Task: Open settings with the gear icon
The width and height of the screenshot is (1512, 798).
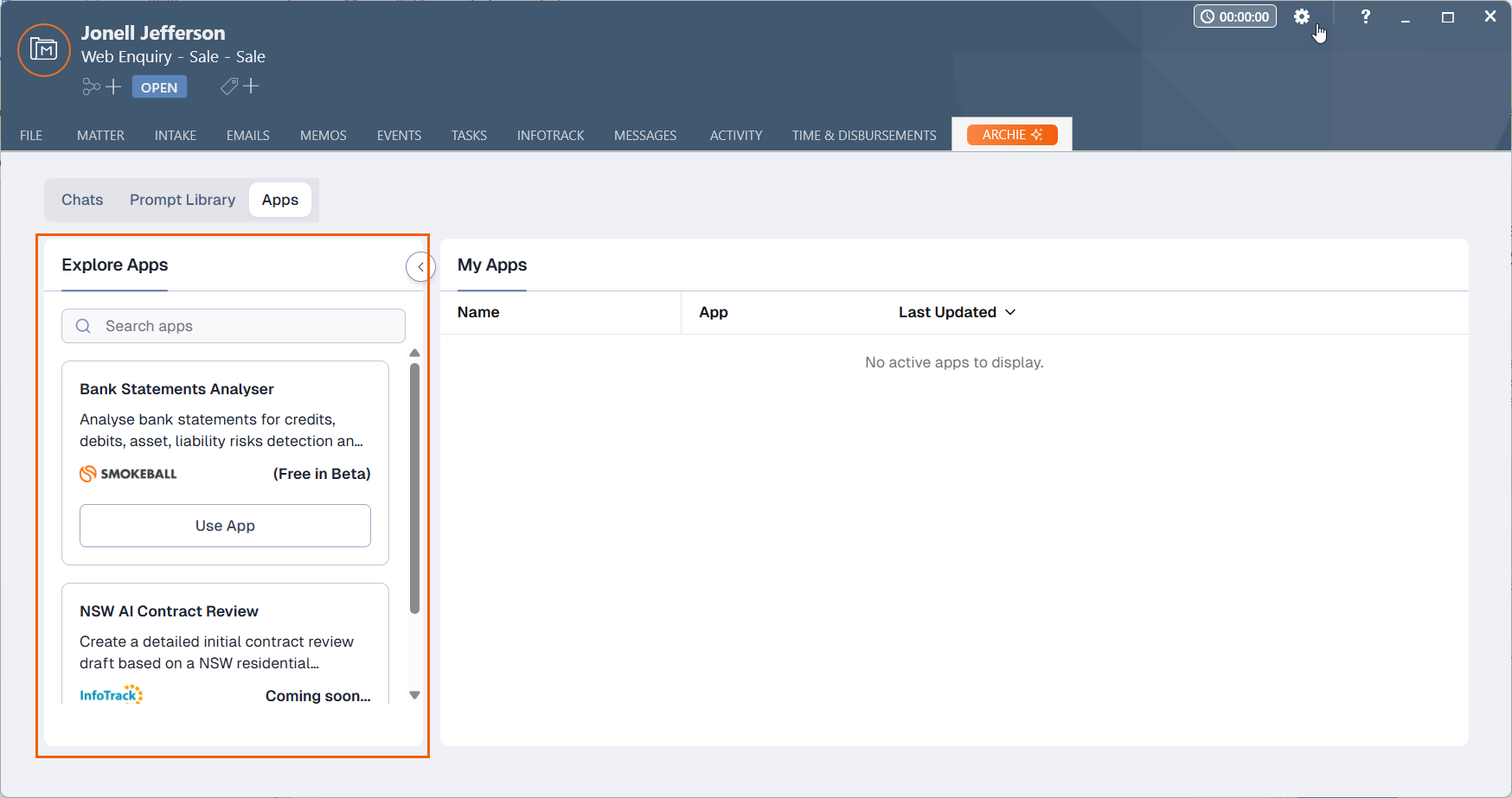Action: coord(1302,16)
